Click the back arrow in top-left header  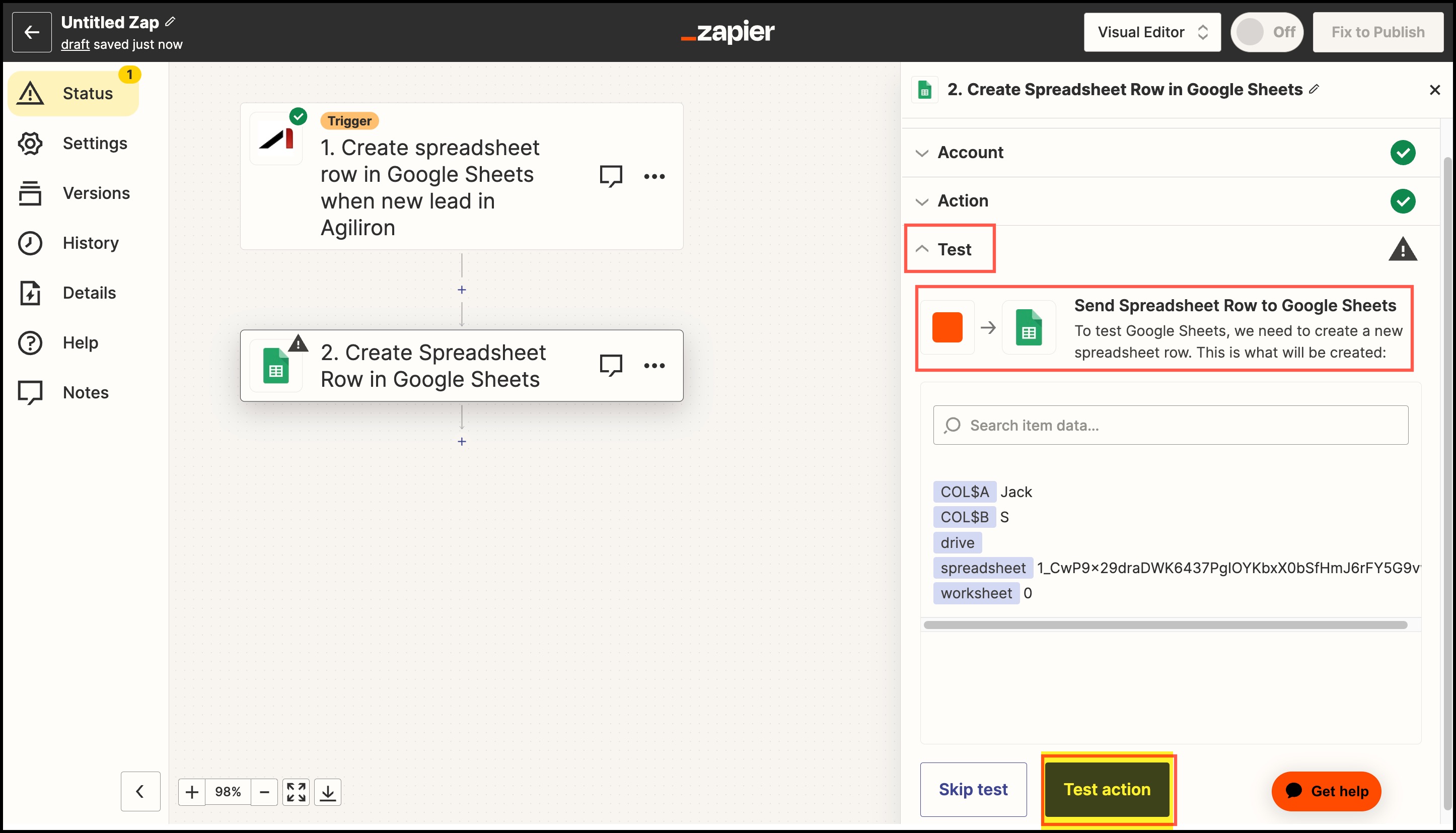(31, 32)
